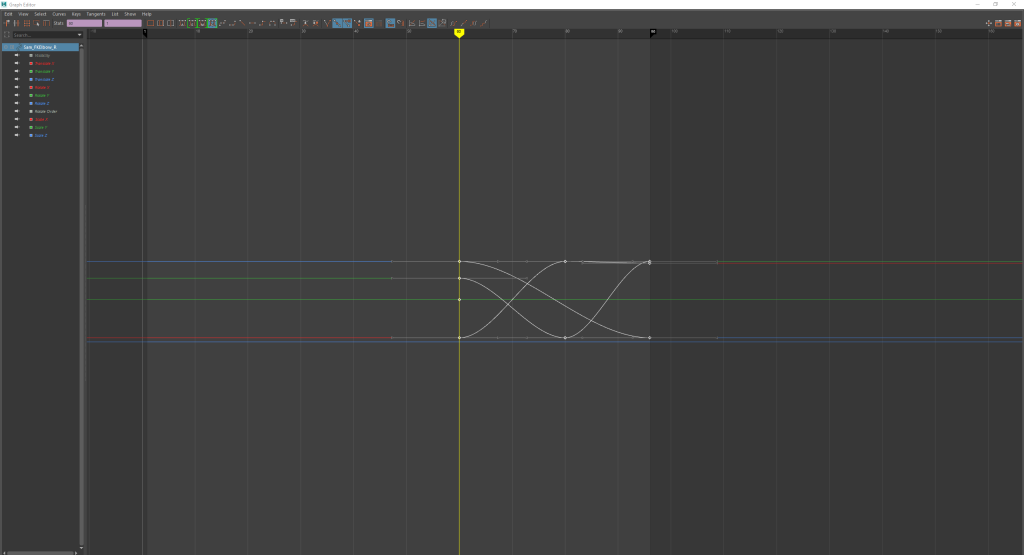Open the Time Editor from the toolbar
This screenshot has height=555, width=1024.
[x=1017, y=23]
